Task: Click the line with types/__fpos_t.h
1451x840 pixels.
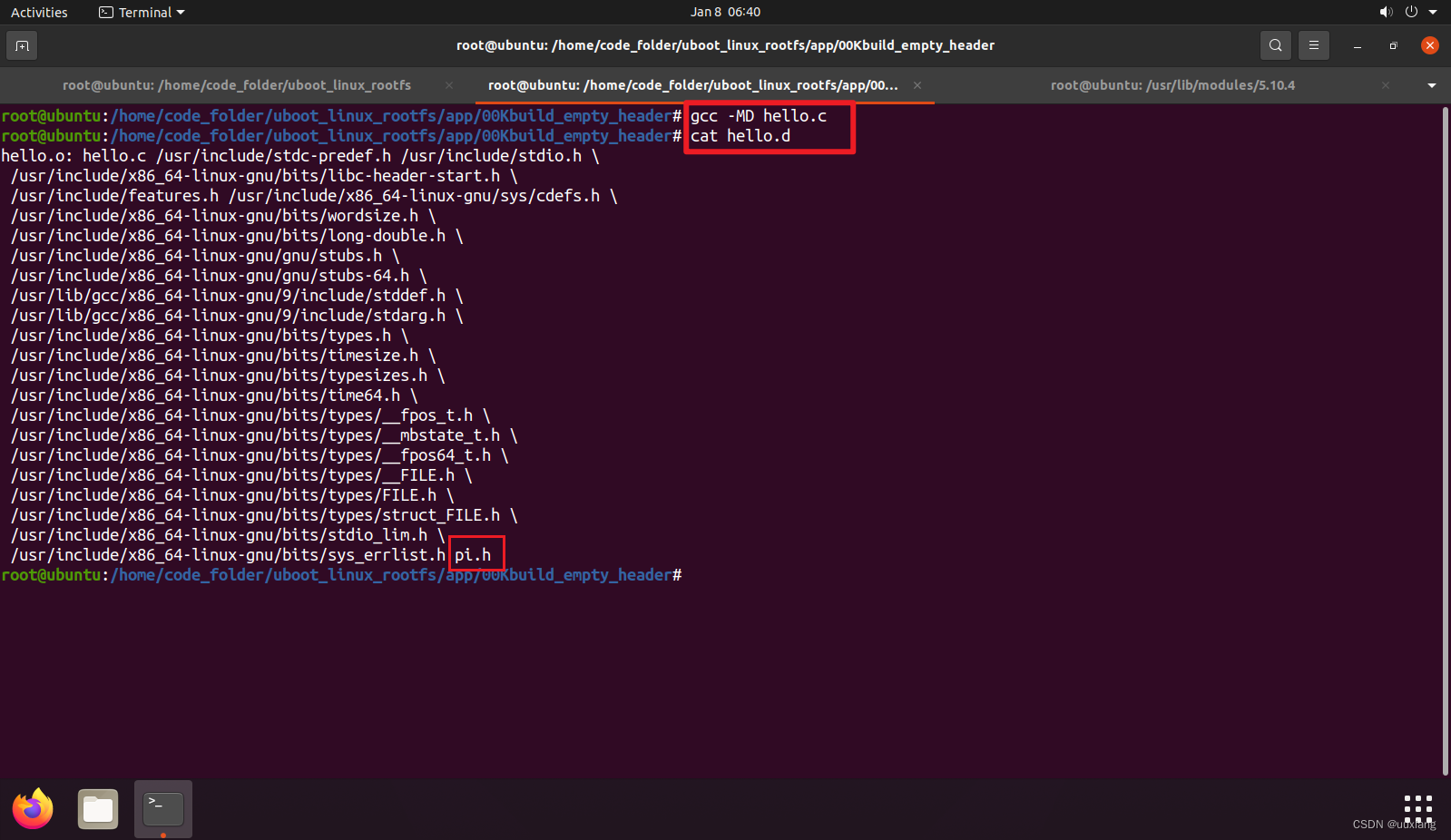Action: [x=250, y=415]
